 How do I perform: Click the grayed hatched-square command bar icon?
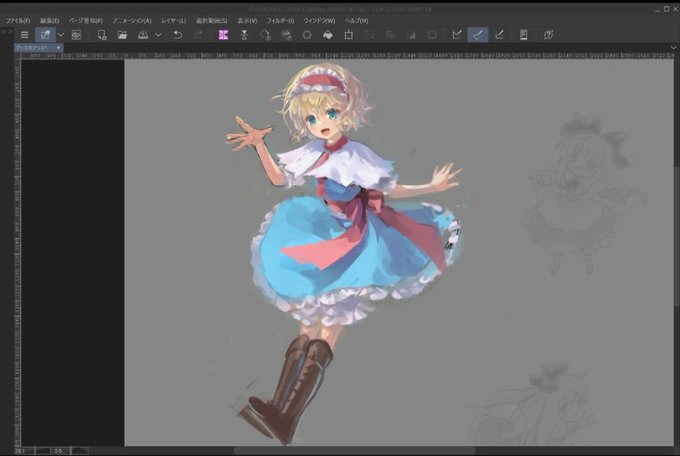(x=390, y=35)
